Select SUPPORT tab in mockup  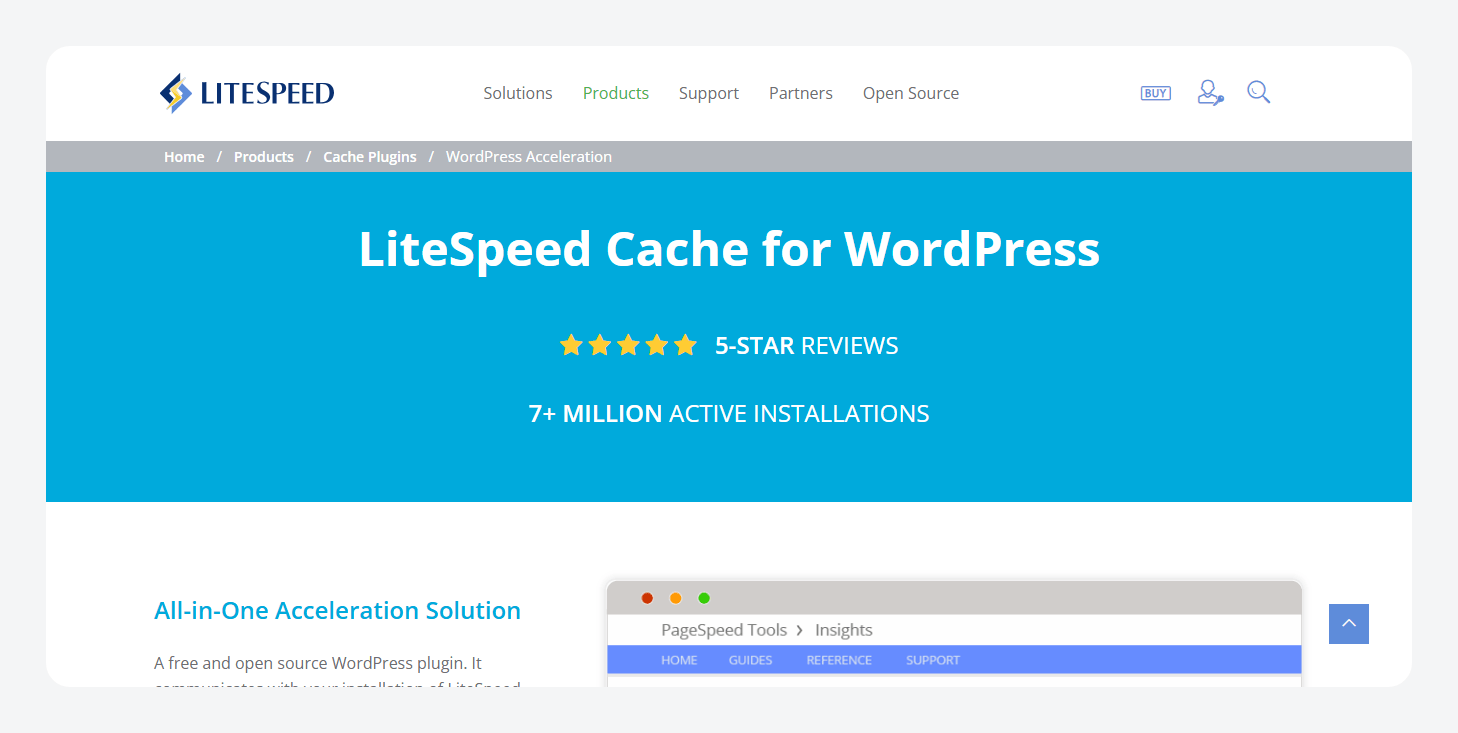pos(933,660)
